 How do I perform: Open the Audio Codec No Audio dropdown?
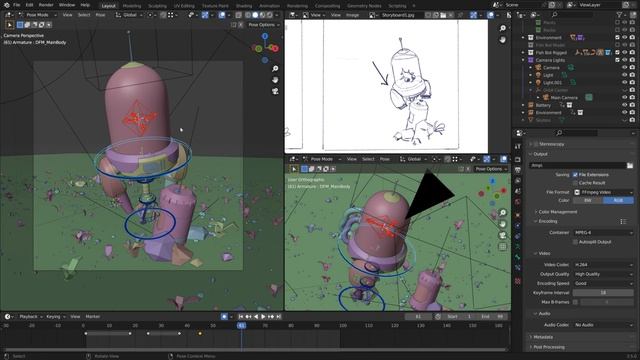(x=604, y=325)
